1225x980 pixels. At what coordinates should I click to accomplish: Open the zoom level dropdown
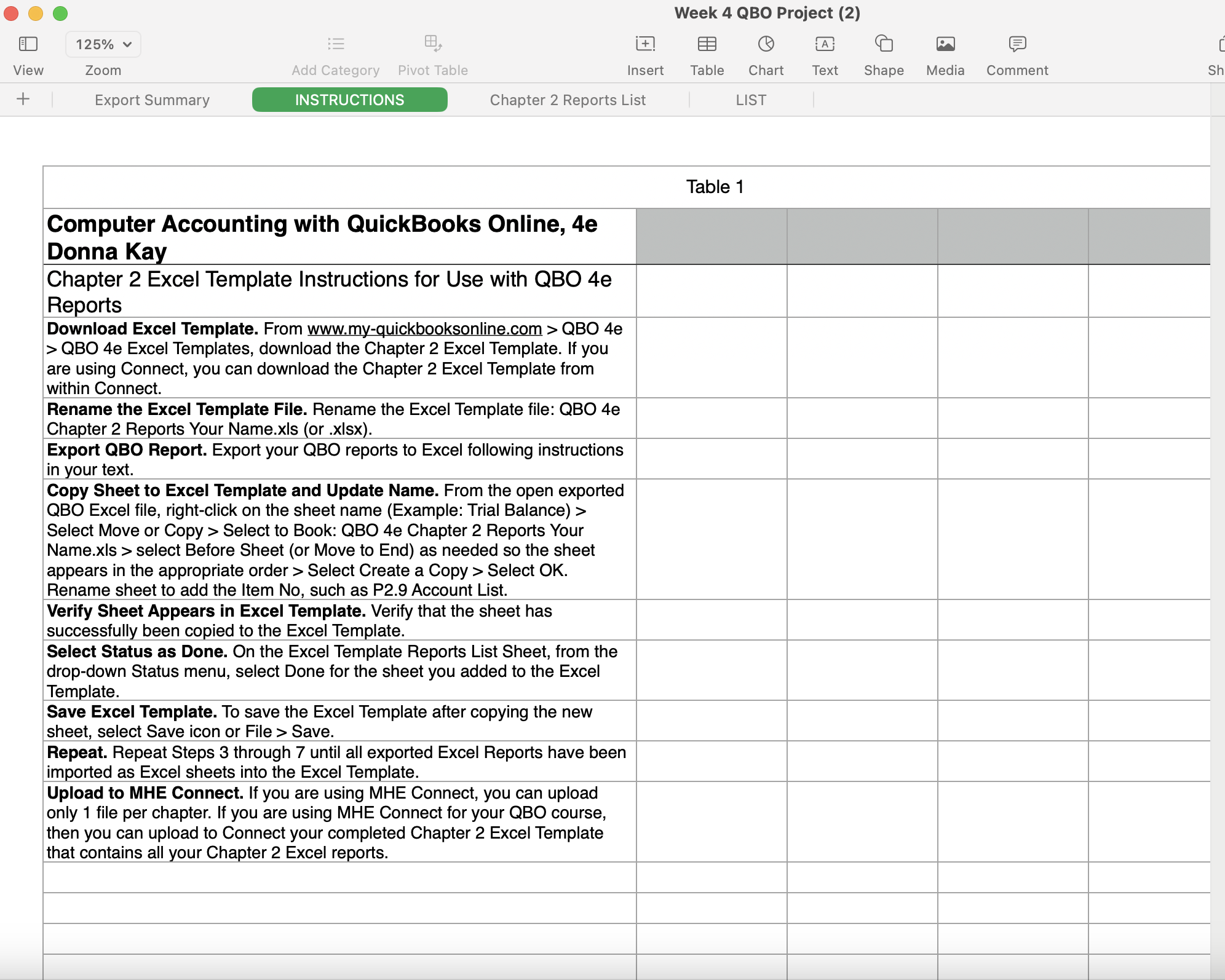(x=103, y=44)
